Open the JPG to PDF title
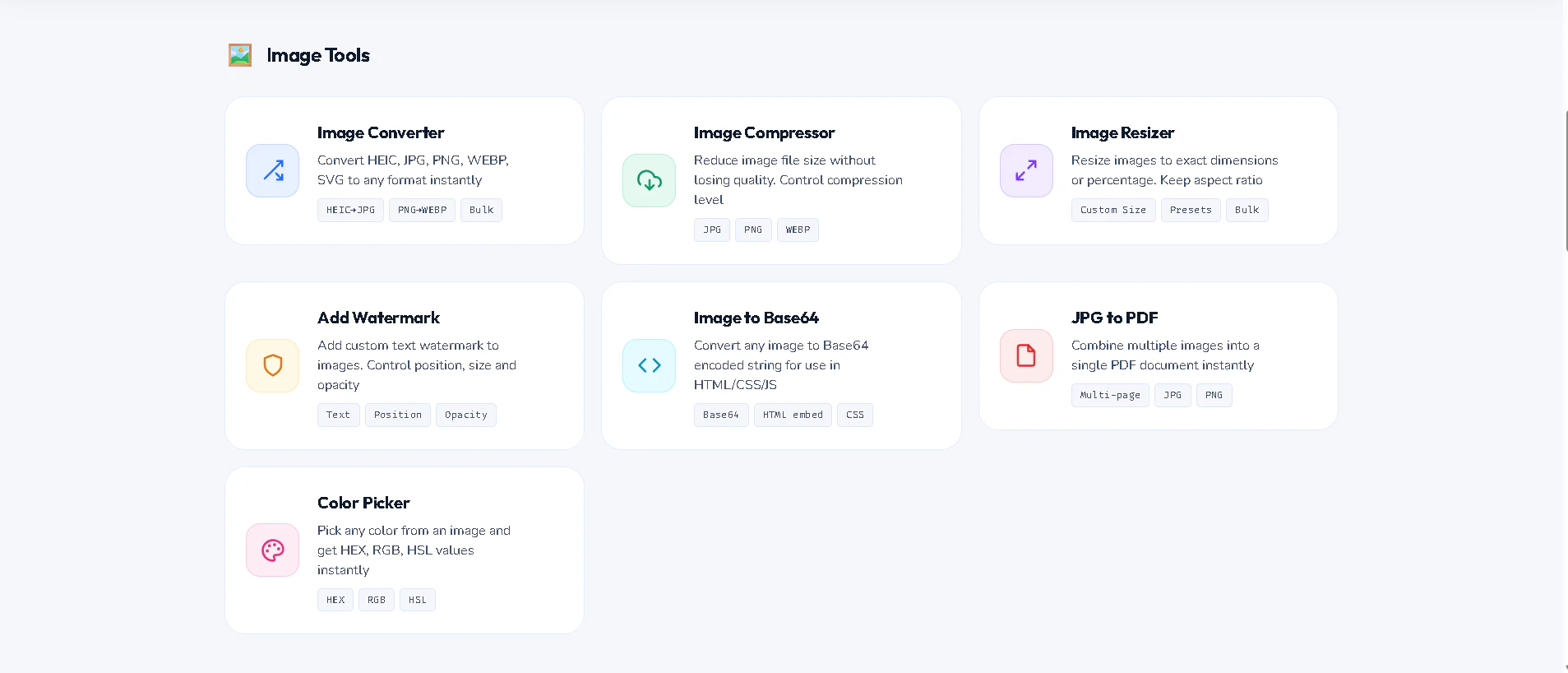This screenshot has height=673, width=1568. [x=1114, y=318]
